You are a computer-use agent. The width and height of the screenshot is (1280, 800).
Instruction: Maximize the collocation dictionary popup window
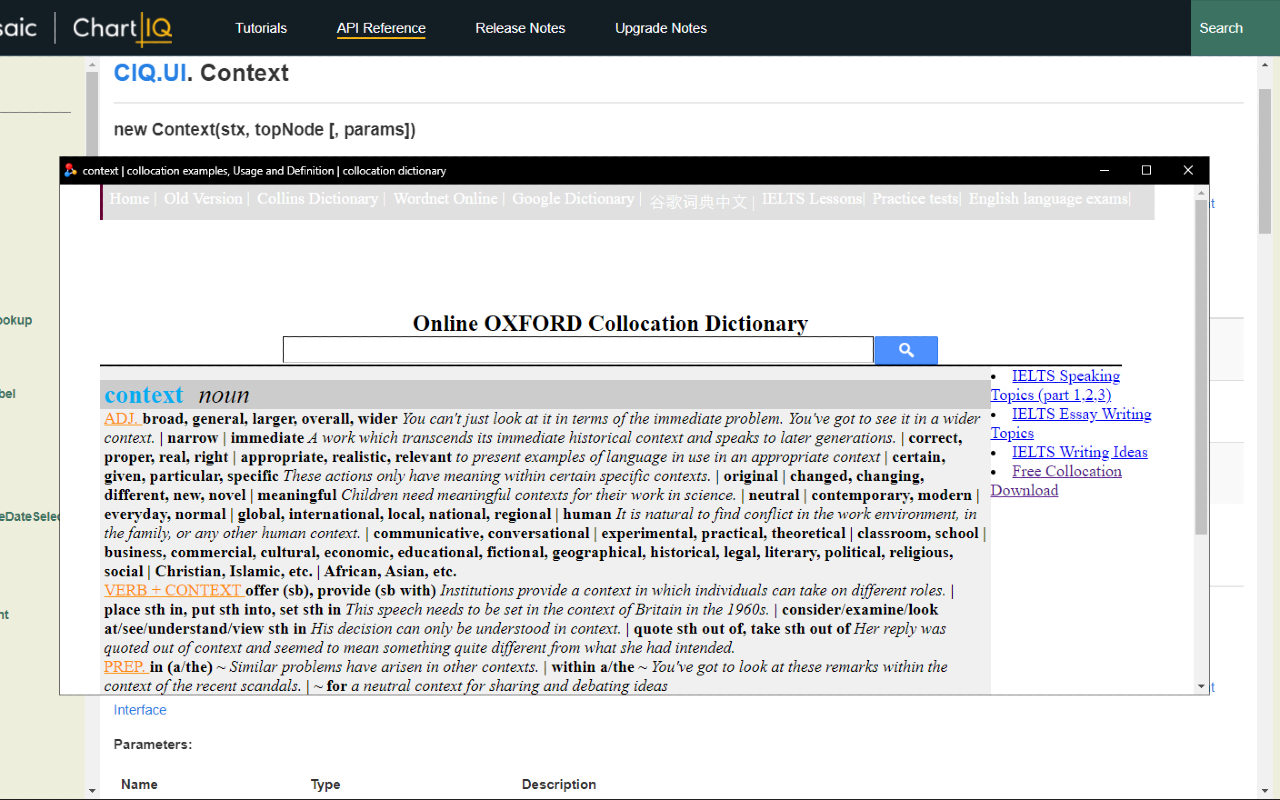click(x=1146, y=170)
